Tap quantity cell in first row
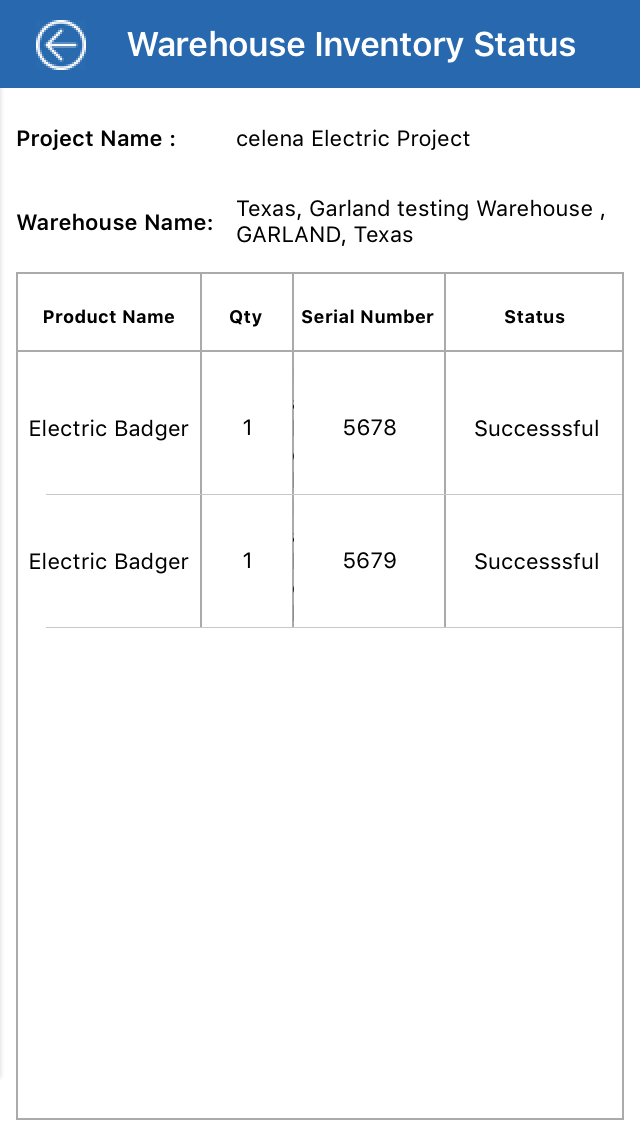 click(x=247, y=428)
